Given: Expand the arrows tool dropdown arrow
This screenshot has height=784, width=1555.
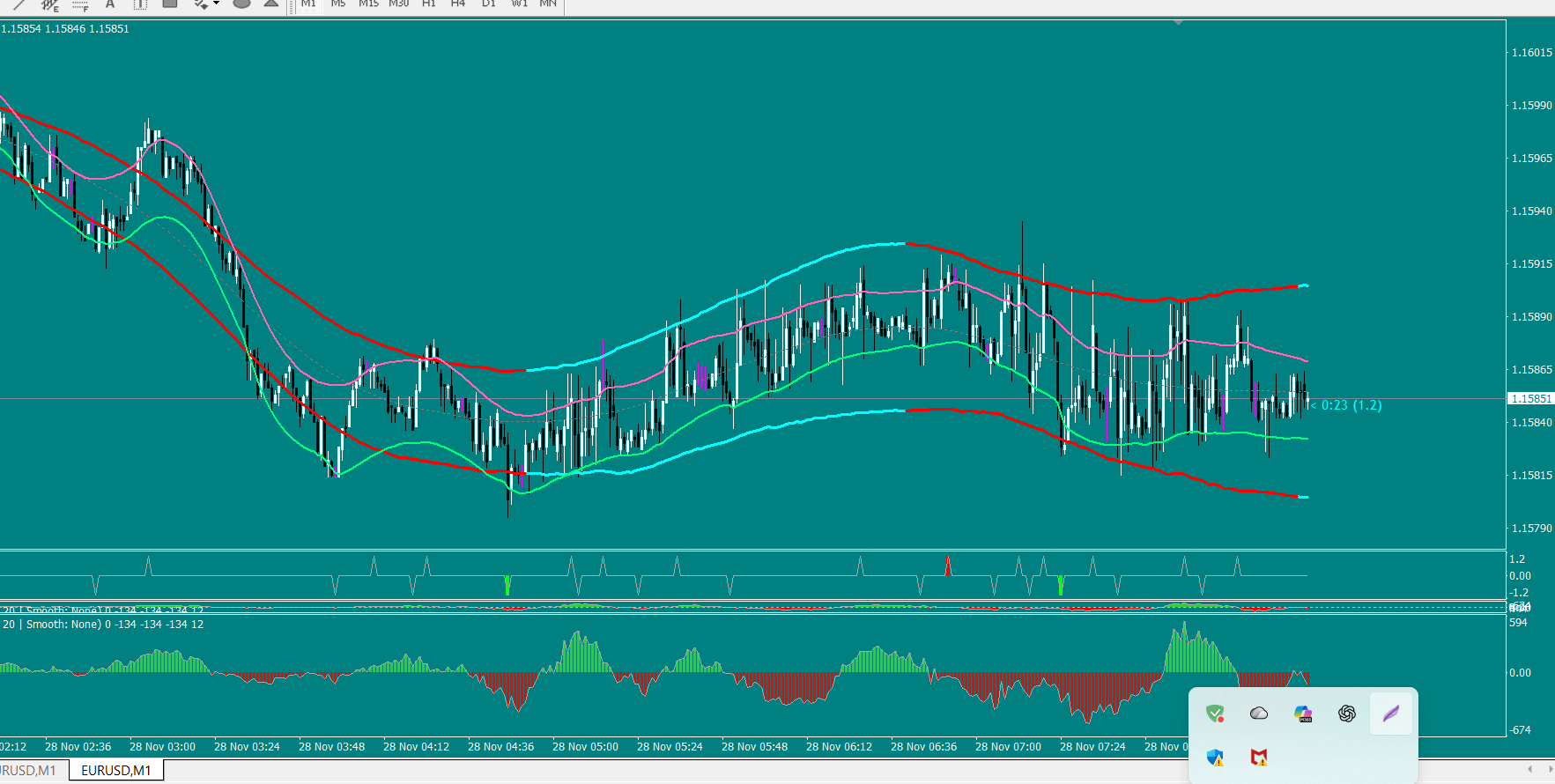Looking at the screenshot, I should coord(217,4).
